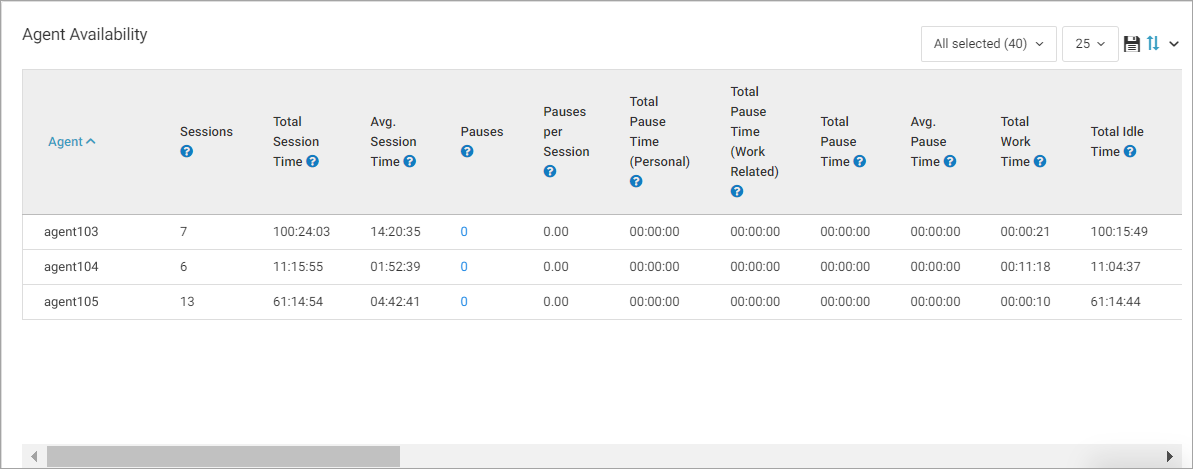1193x469 pixels.
Task: Click Pauses value 0 for agent104
Action: (x=464, y=266)
